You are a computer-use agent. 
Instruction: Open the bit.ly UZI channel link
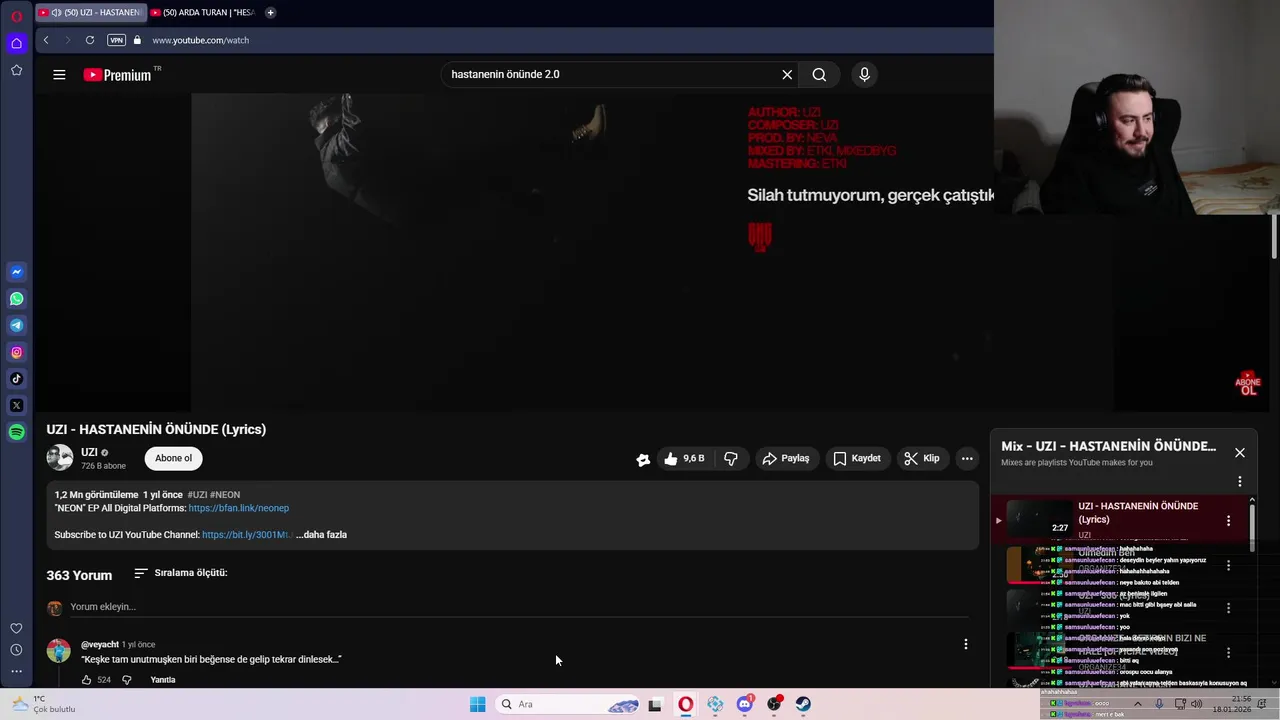point(246,535)
